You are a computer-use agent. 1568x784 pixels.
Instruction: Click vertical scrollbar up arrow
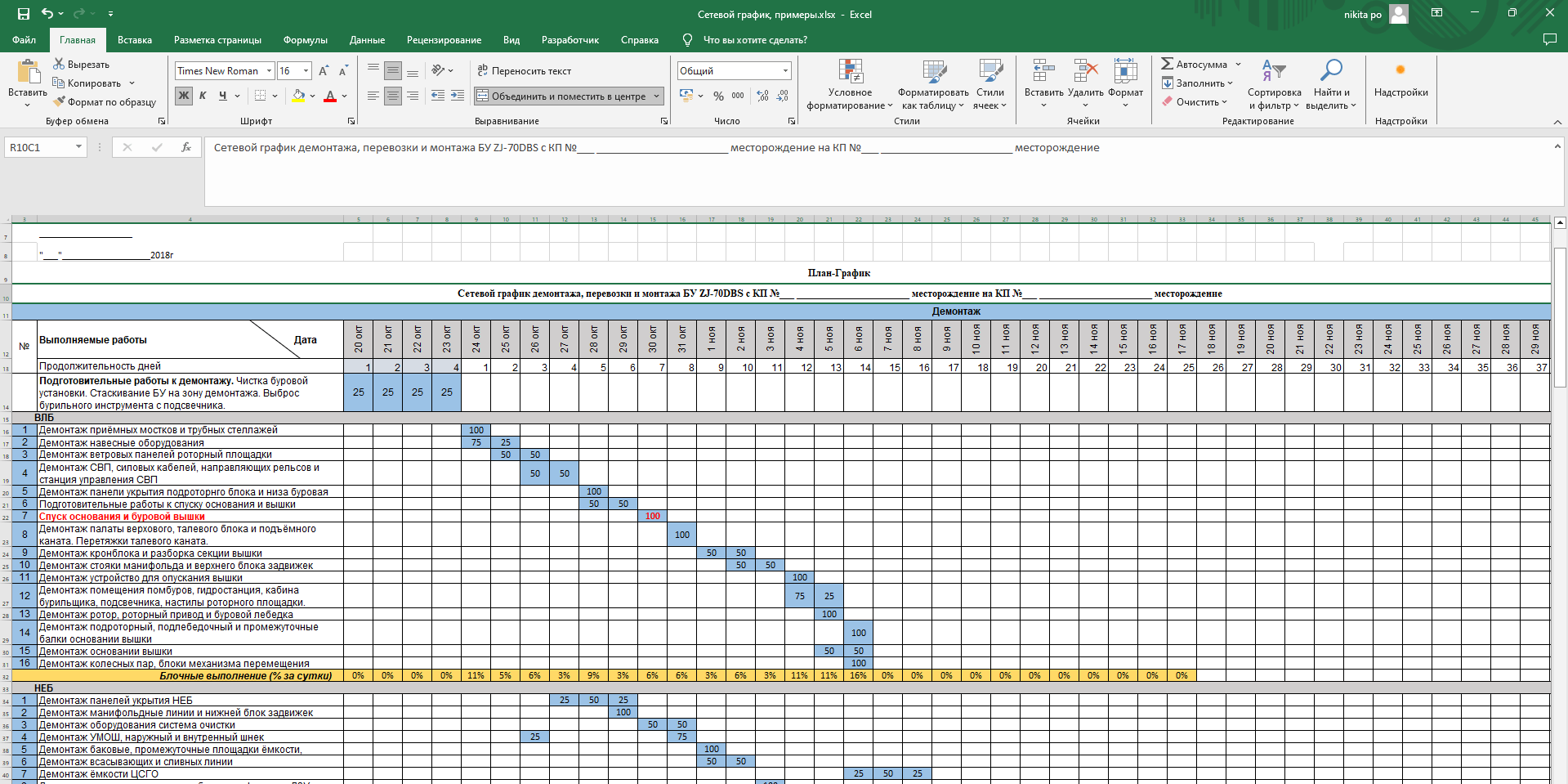point(1560,222)
